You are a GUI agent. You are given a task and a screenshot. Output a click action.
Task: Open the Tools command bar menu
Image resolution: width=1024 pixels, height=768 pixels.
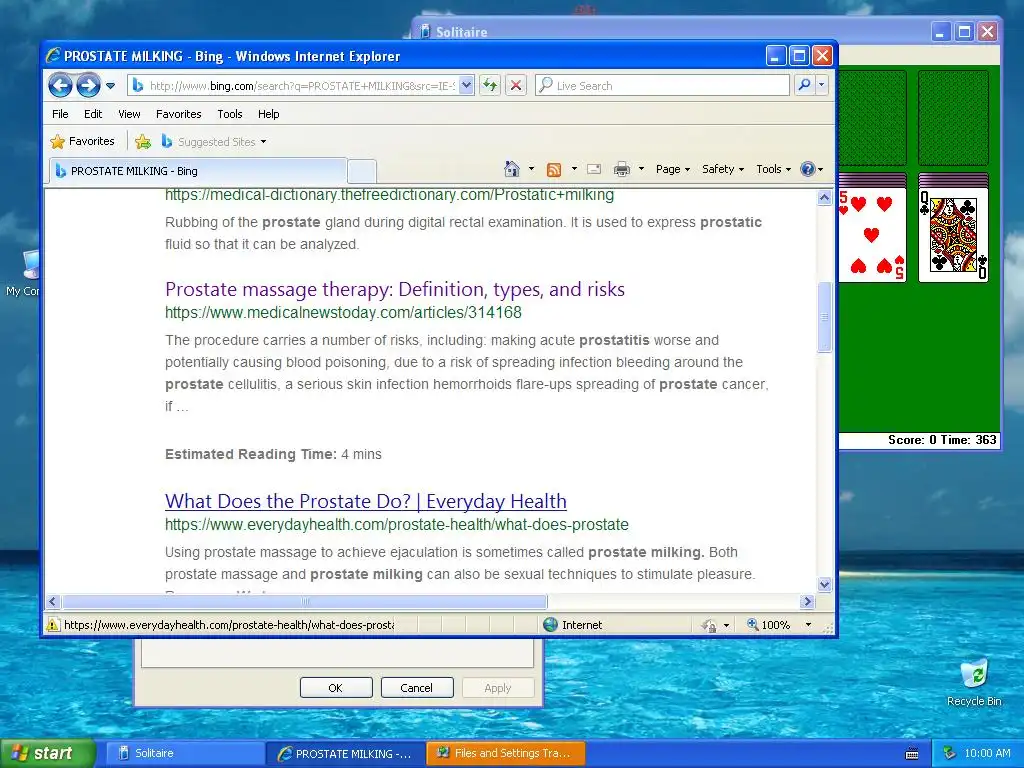click(773, 169)
